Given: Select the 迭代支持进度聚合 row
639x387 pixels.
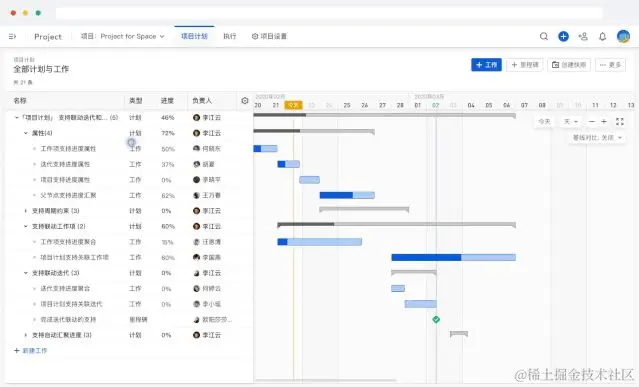Looking at the screenshot, I should tap(129, 288).
